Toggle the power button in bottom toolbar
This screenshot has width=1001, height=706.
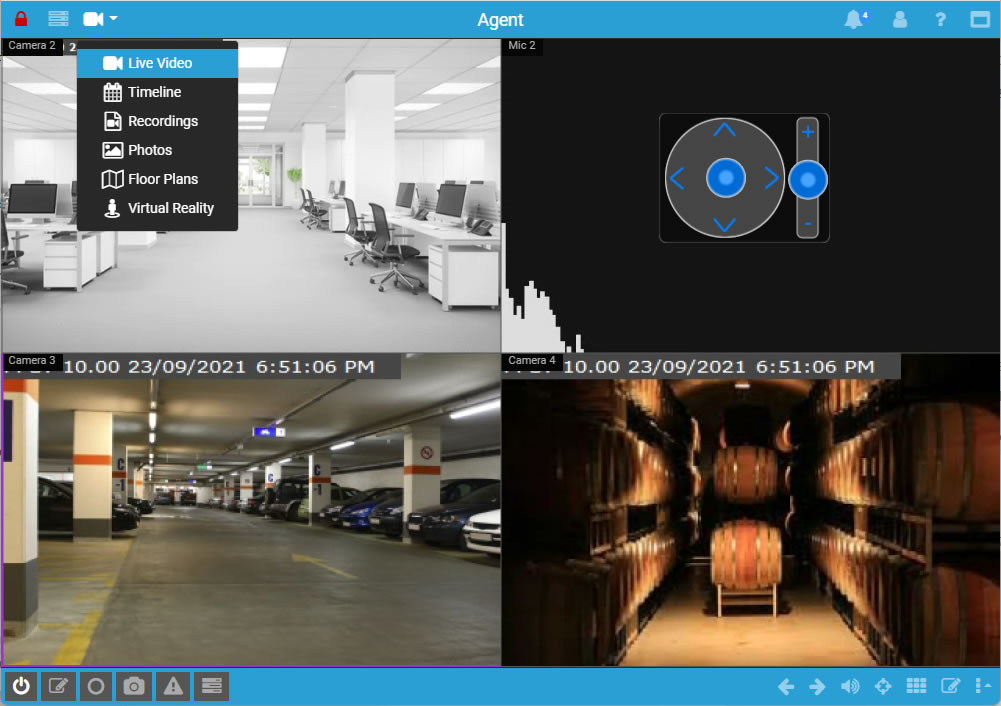(x=21, y=686)
